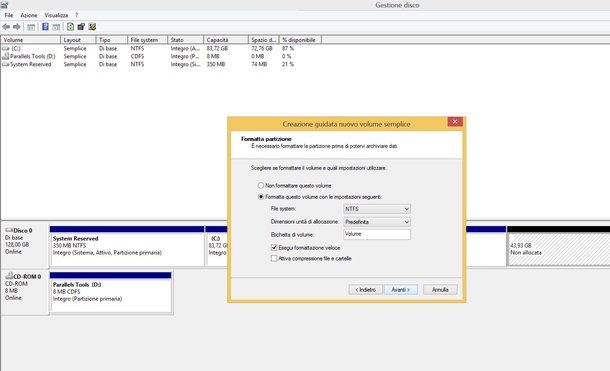Close the 'Creazione guidata nuovo volume semplice' wizard
The width and height of the screenshot is (610, 371).
[455, 122]
